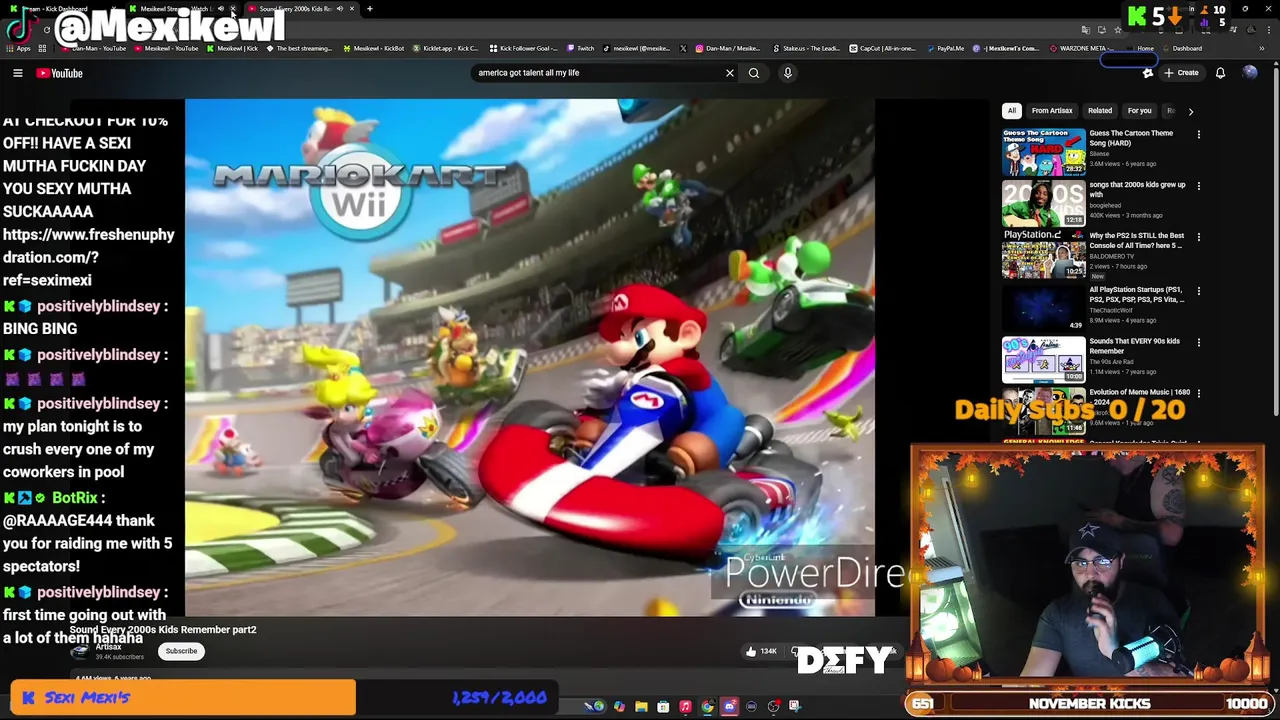Viewport: 1280px width, 720px height.
Task: Select the Related filter chip
Action: tap(1100, 111)
